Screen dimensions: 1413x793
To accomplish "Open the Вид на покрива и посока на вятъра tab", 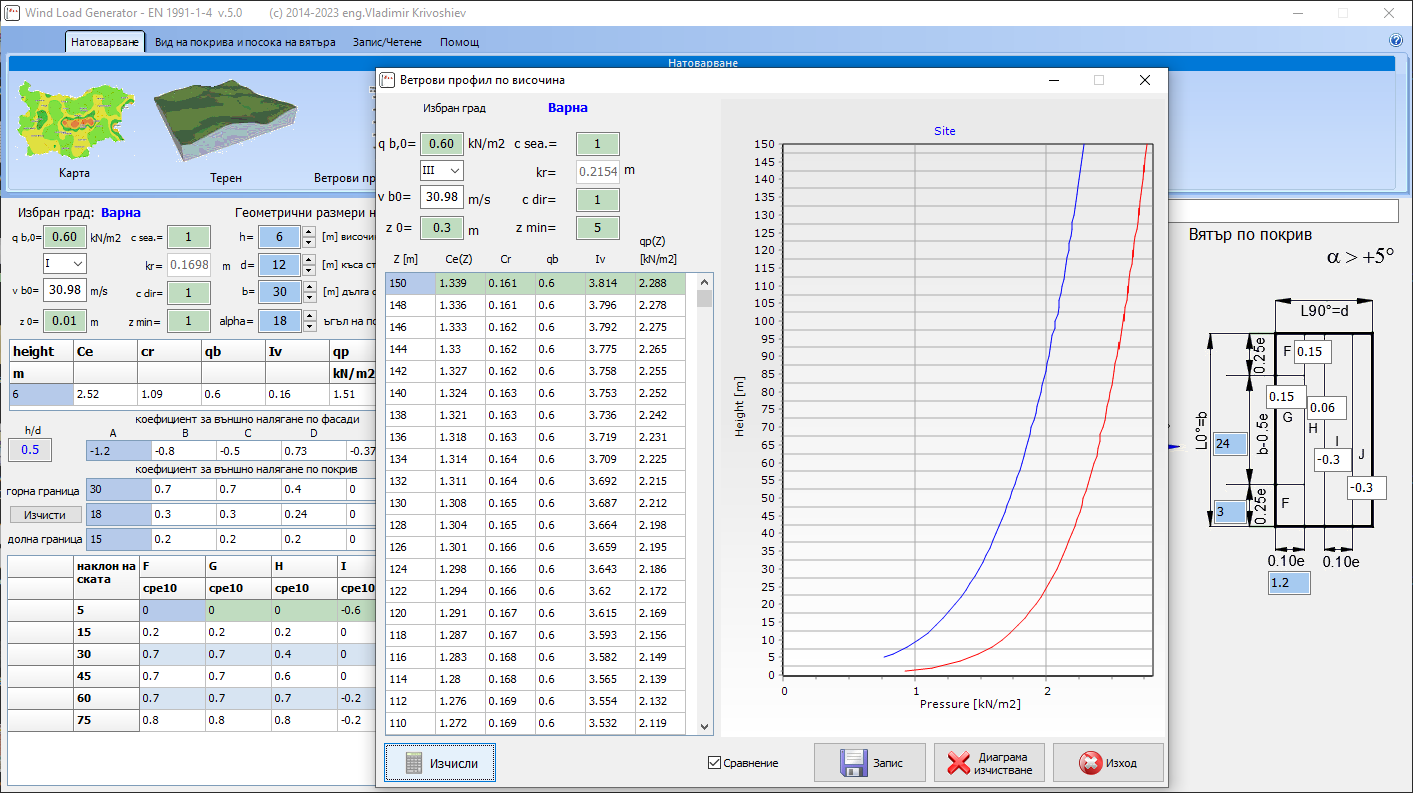I will (x=245, y=42).
